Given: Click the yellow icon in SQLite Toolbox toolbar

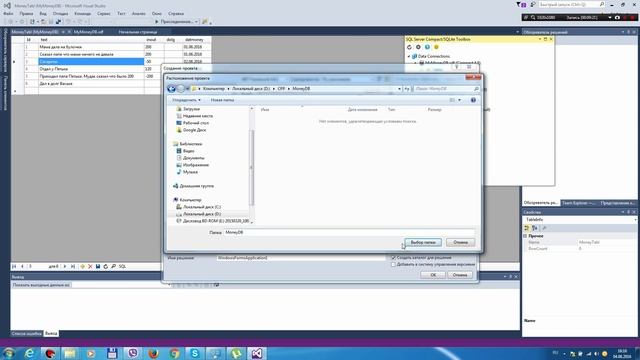Looking at the screenshot, I should coord(436,47).
